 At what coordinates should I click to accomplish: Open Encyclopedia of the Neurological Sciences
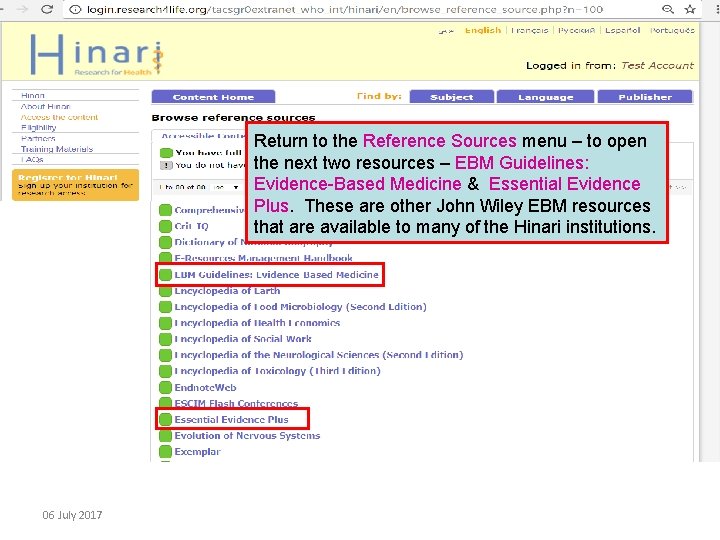319,355
